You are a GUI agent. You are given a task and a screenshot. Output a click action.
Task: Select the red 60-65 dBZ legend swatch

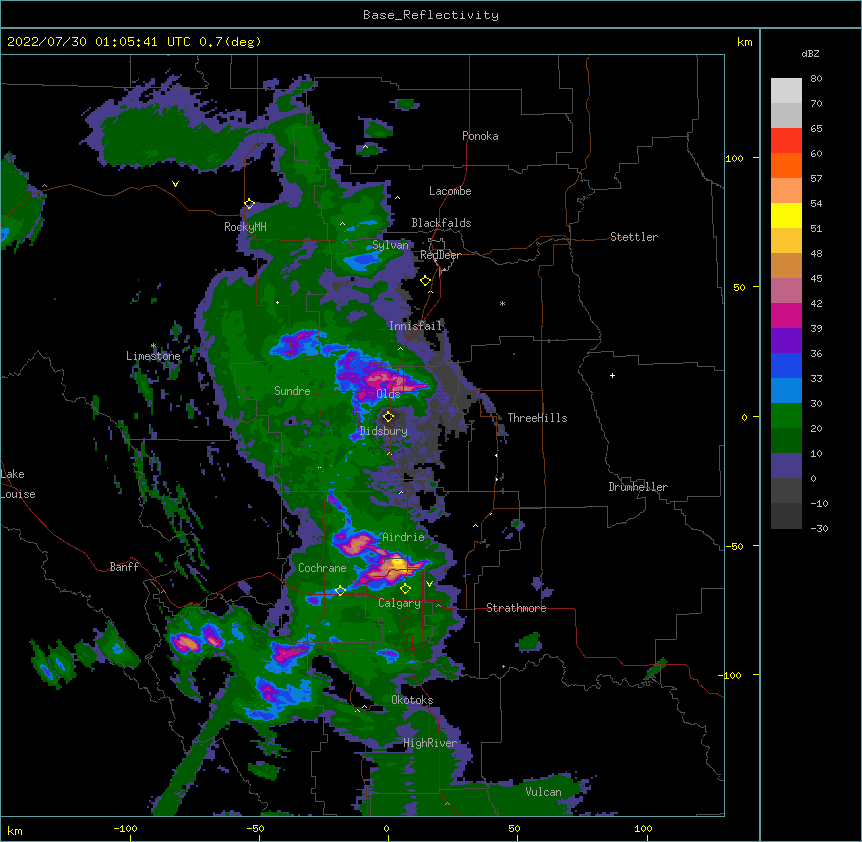(x=786, y=141)
